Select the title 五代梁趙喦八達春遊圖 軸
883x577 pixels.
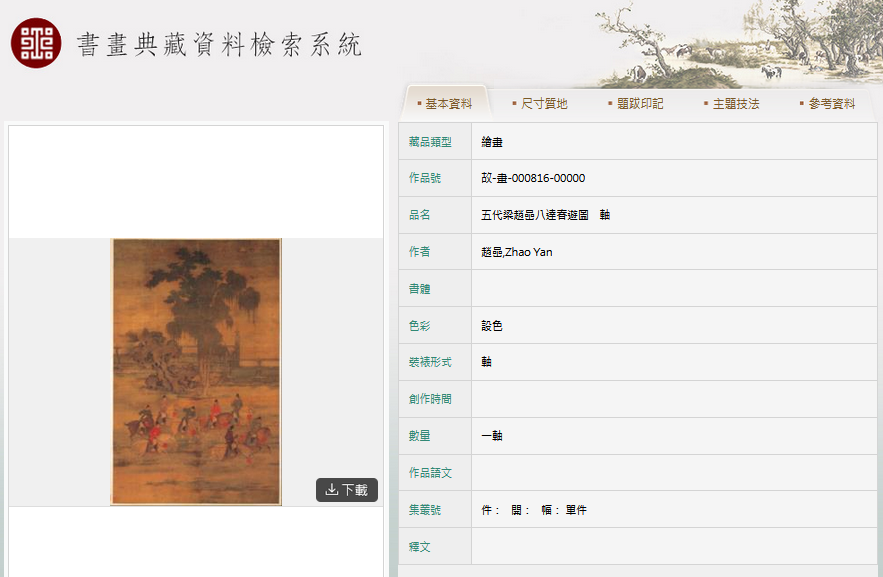[x=545, y=214]
